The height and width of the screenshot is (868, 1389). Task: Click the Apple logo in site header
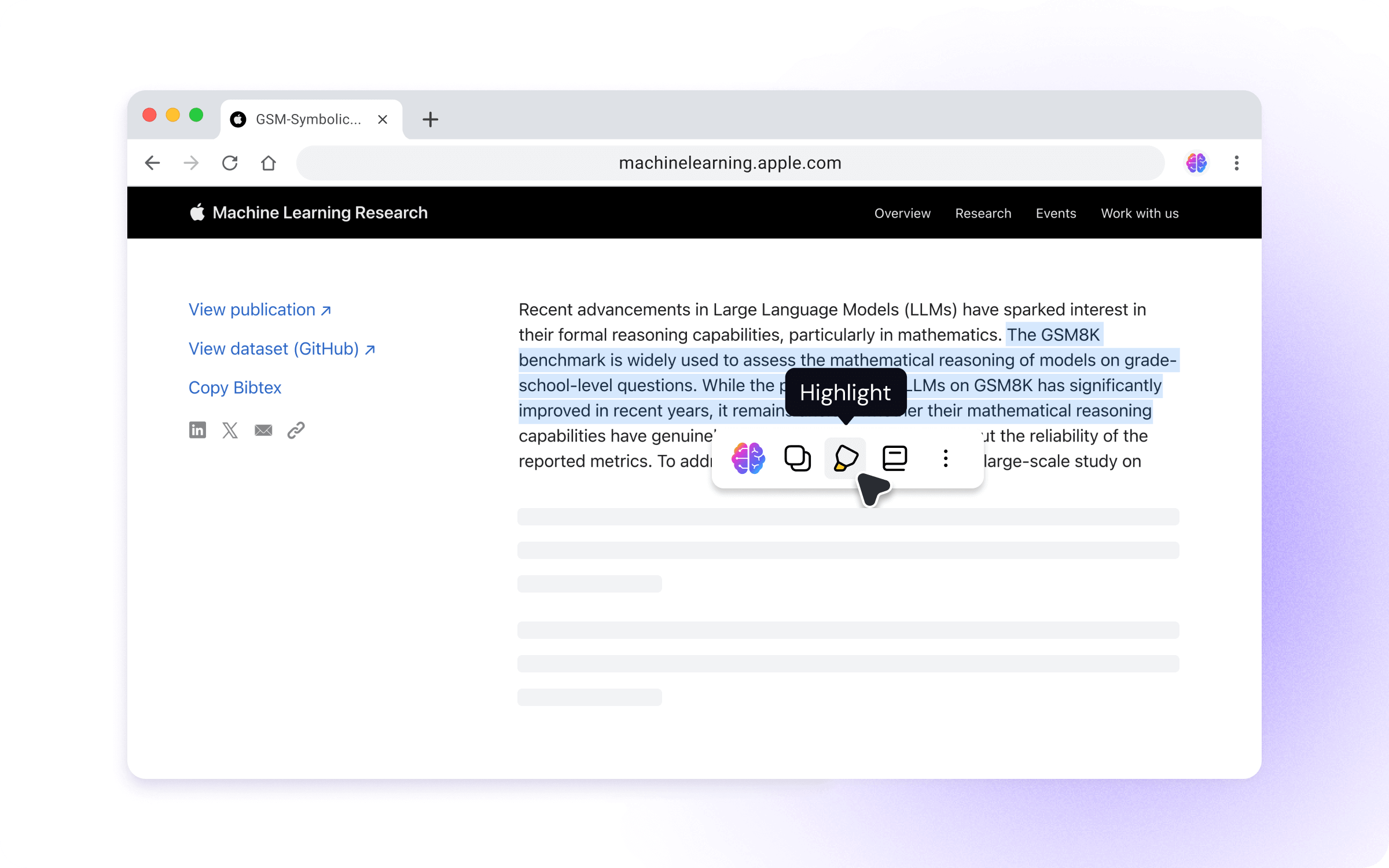[x=197, y=212]
